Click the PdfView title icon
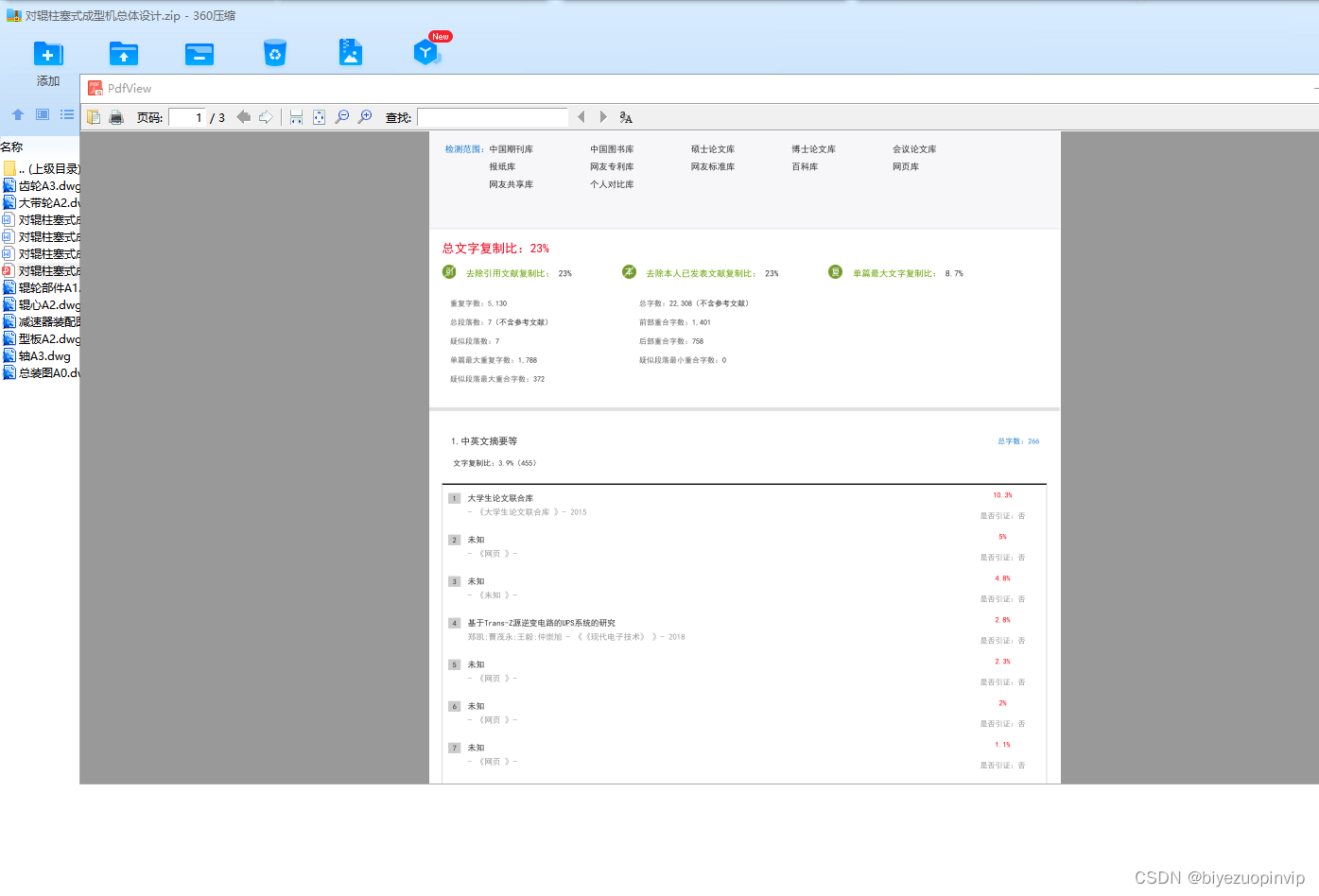The height and width of the screenshot is (896, 1319). 95,88
